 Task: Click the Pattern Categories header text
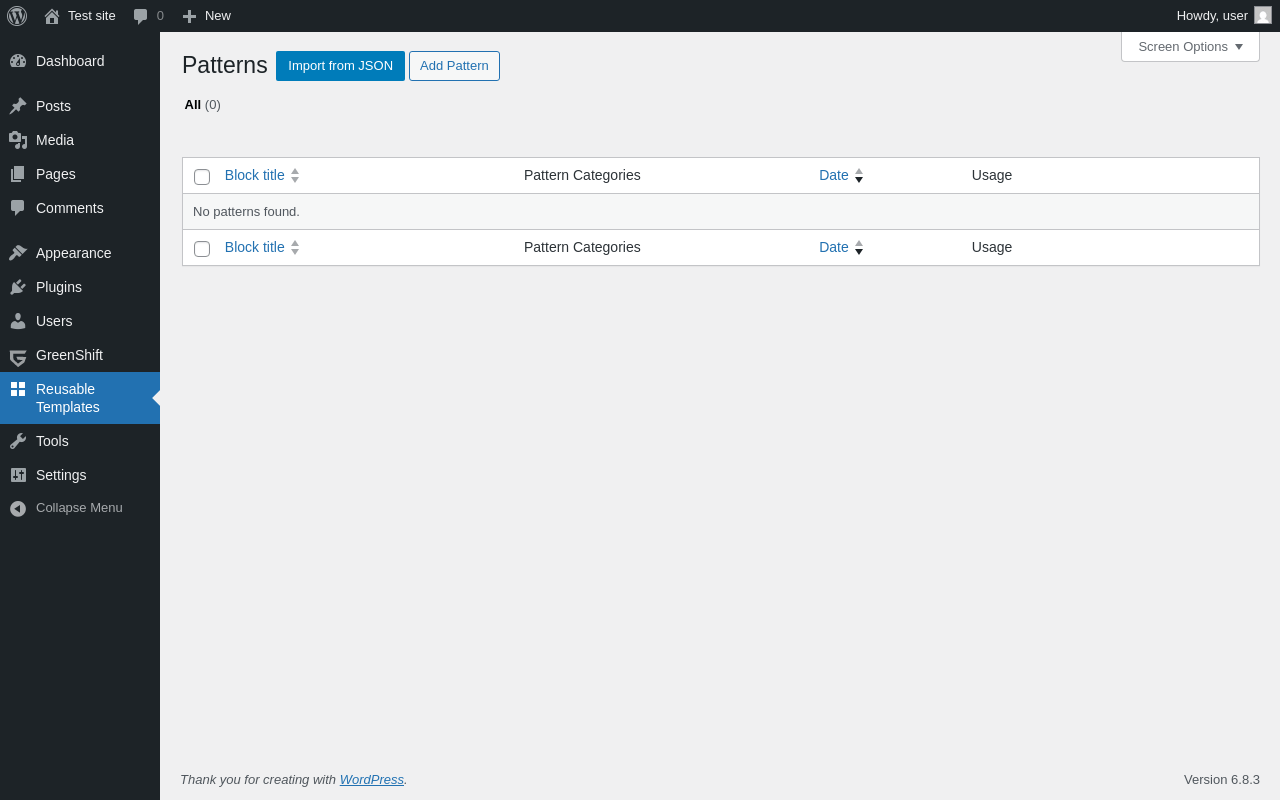click(x=582, y=175)
